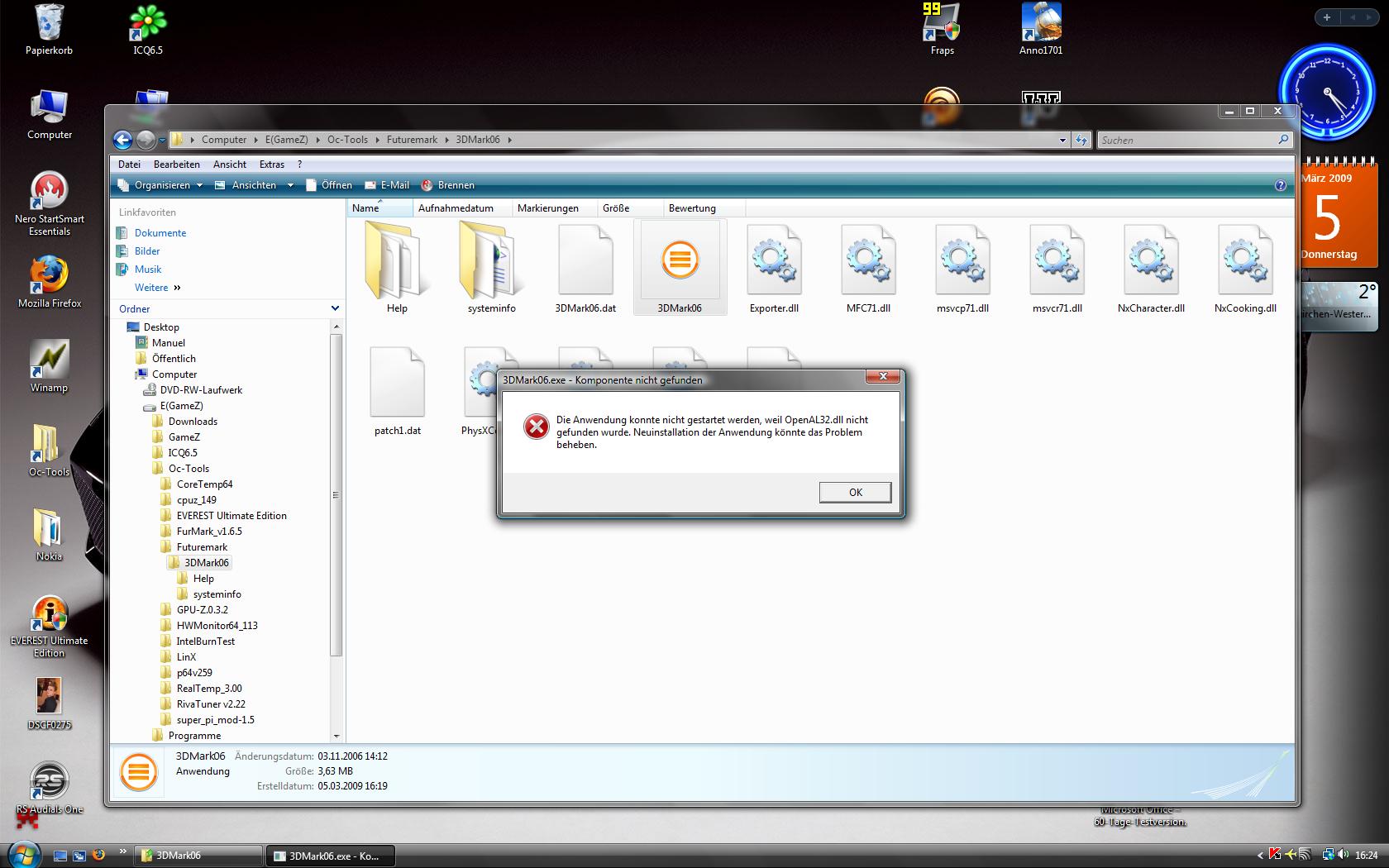1389x868 pixels.
Task: Click OK in the OpenAL32.dll error dialog
Action: click(855, 492)
